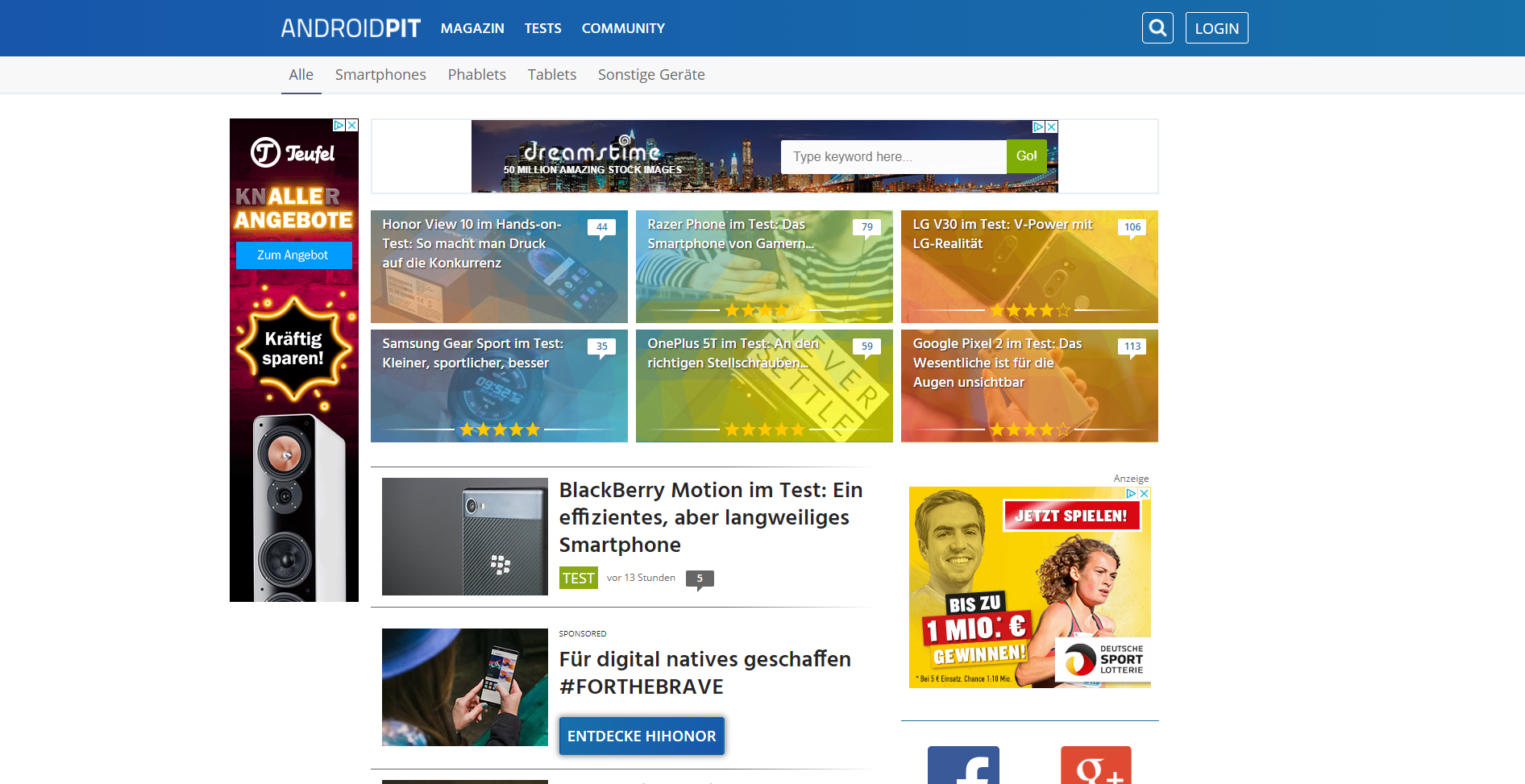Click the Facebook social icon
Viewport: 1525px width, 784px height.
963,765
